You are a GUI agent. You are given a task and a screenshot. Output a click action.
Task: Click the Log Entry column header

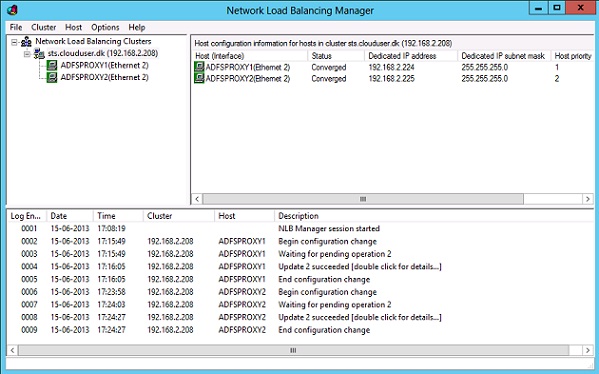click(27, 216)
